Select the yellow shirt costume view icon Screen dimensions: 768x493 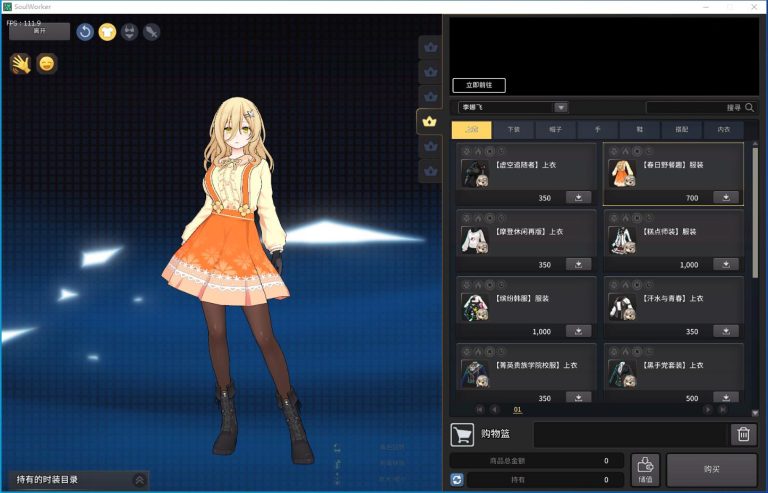[107, 32]
